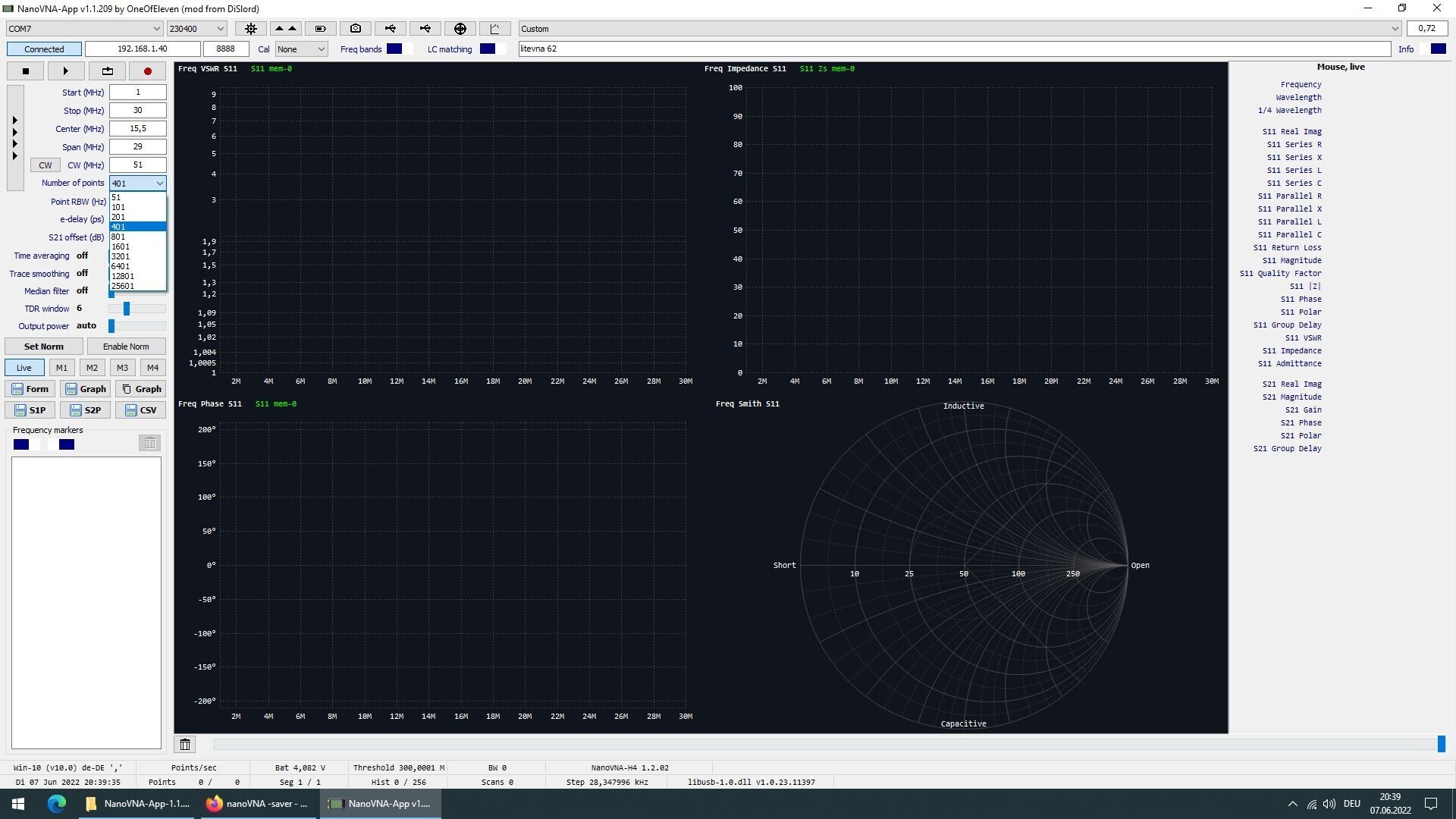This screenshot has height=819, width=1456.
Task: Select 801 points from list
Action: 138,237
